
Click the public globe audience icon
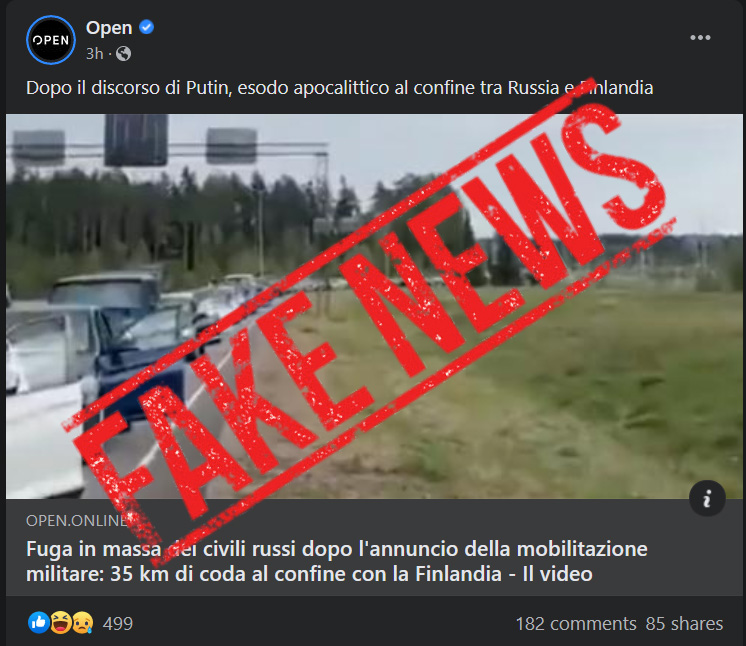(x=123, y=54)
